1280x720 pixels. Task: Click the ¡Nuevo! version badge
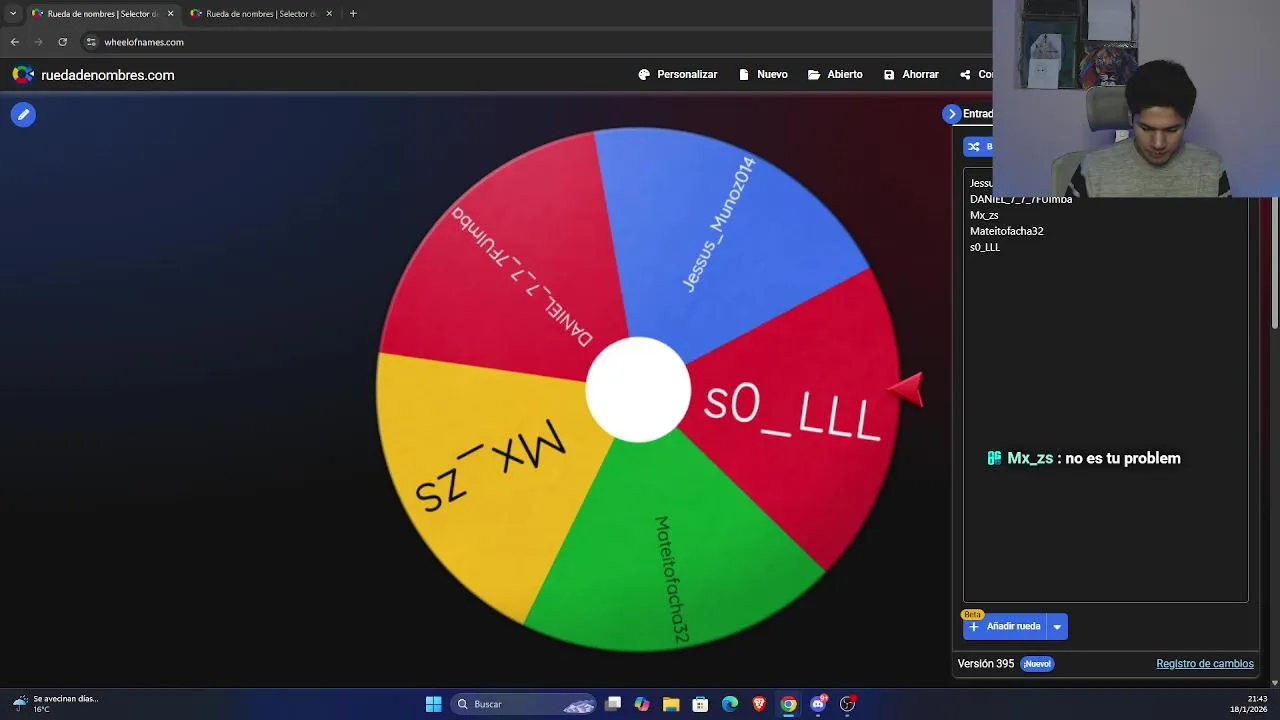point(1037,664)
